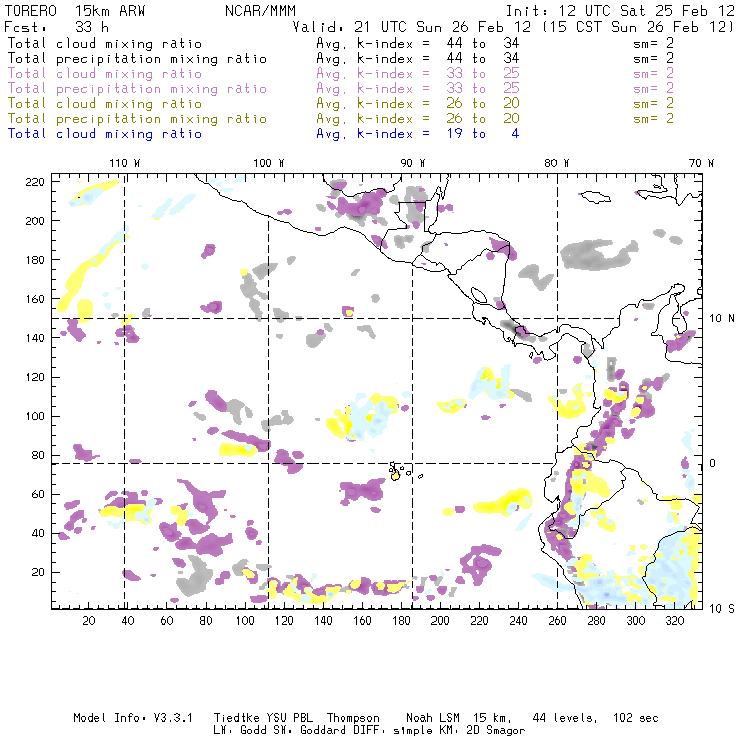Click the blue 'Avg. k-index = 19 to 4' text
740x740 pixels.
[418, 134]
